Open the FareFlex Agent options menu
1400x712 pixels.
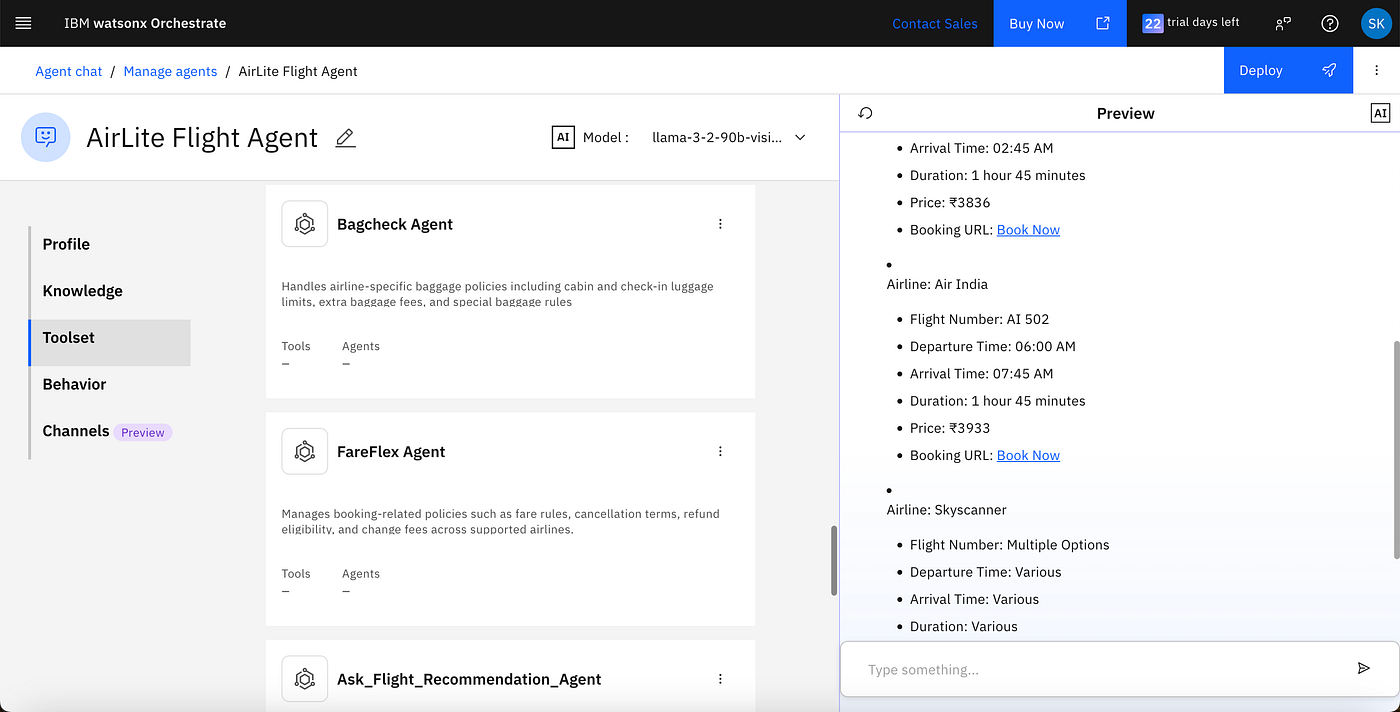pyautogui.click(x=720, y=452)
